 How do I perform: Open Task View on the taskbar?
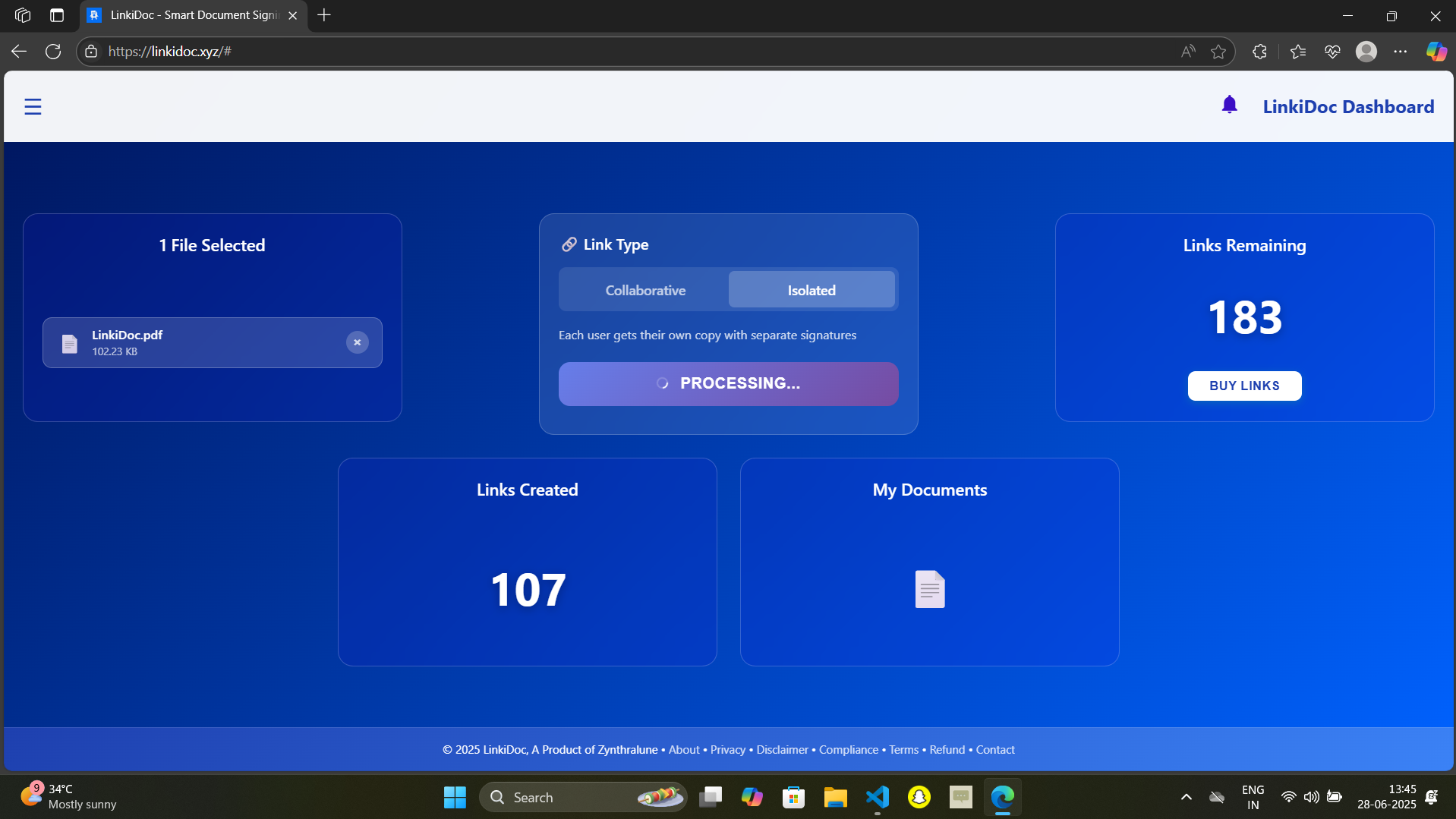tap(711, 797)
